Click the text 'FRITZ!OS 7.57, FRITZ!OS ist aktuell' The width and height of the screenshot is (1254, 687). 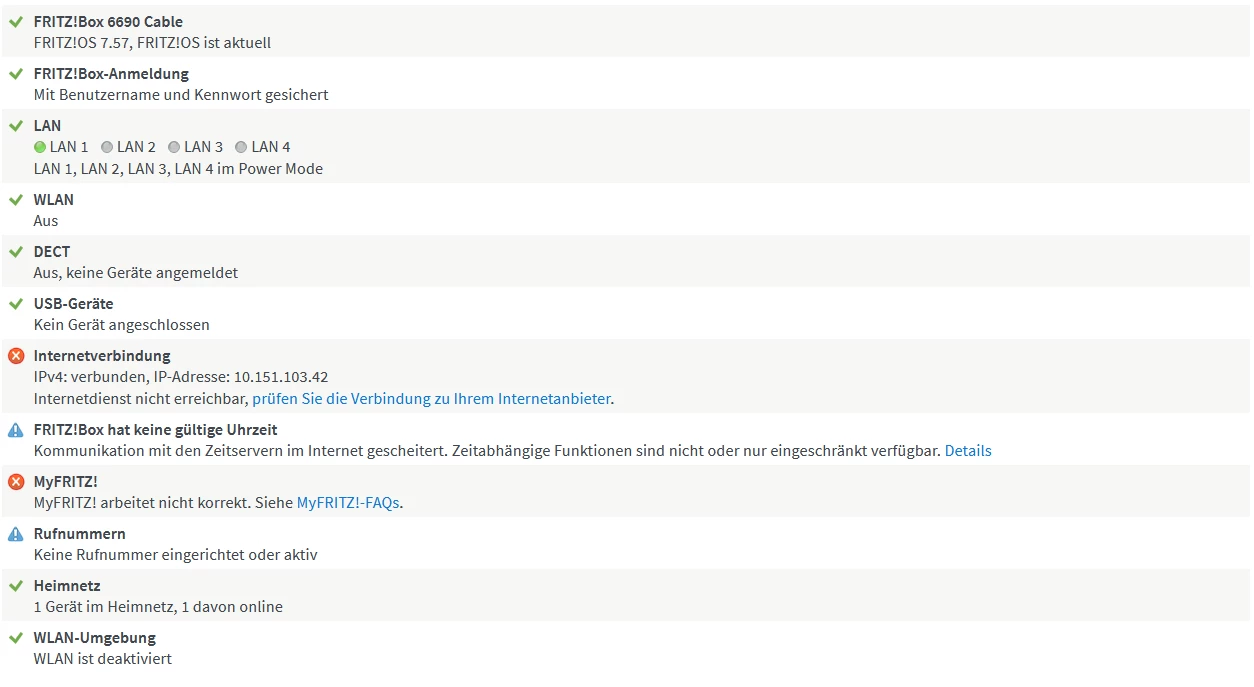click(x=152, y=43)
